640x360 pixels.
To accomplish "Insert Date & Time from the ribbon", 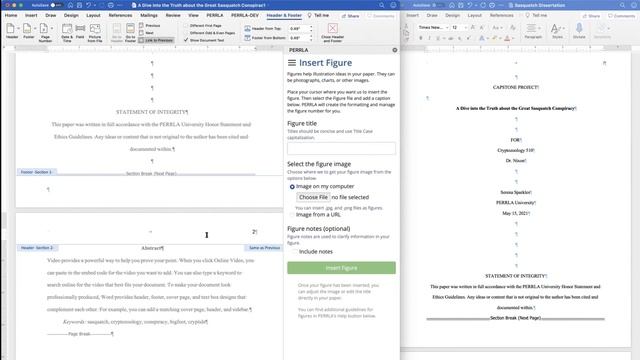I will [x=67, y=29].
